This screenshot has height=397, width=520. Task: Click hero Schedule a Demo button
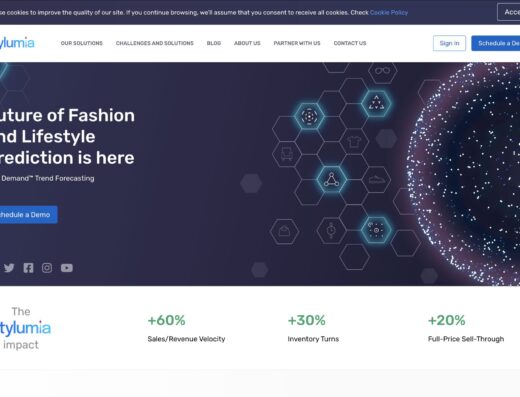pos(28,215)
